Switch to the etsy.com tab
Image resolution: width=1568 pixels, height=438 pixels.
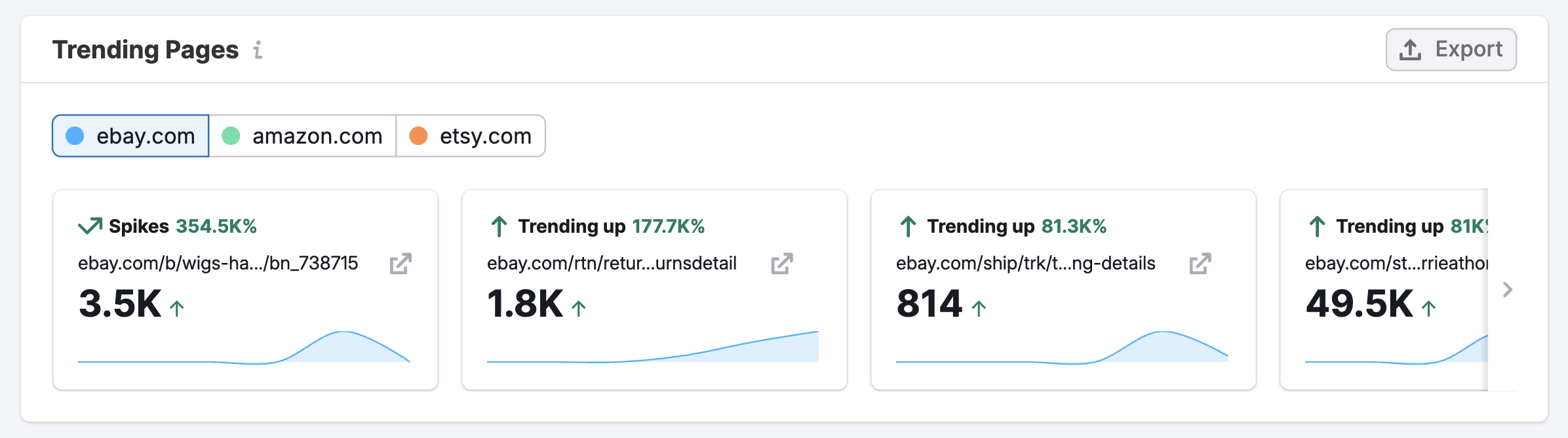click(471, 136)
